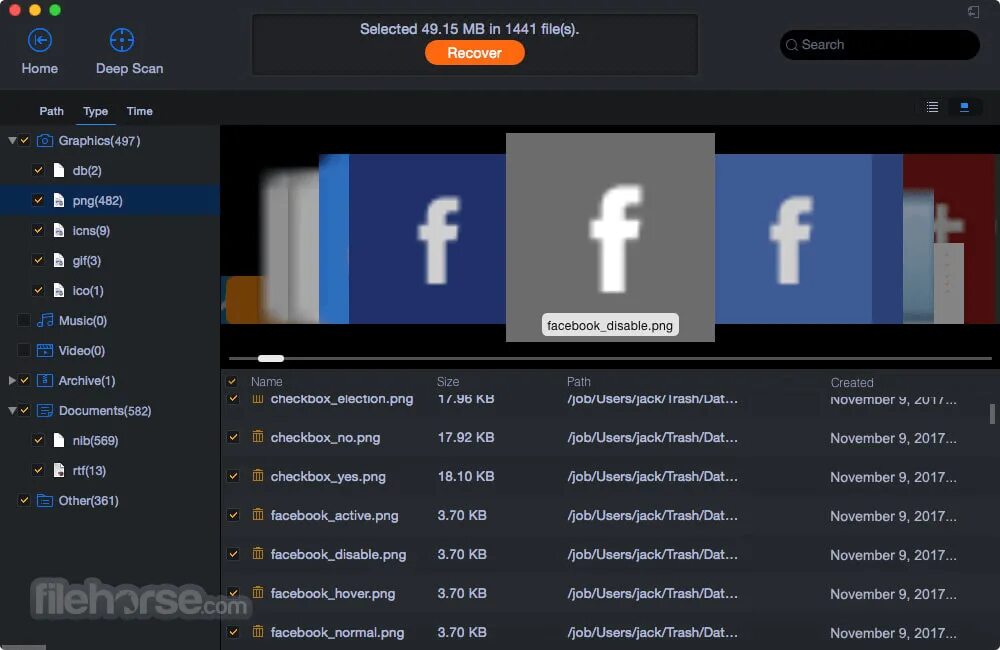Select the checkbox_yes.png file name
The width and height of the screenshot is (1000, 650).
coord(328,476)
